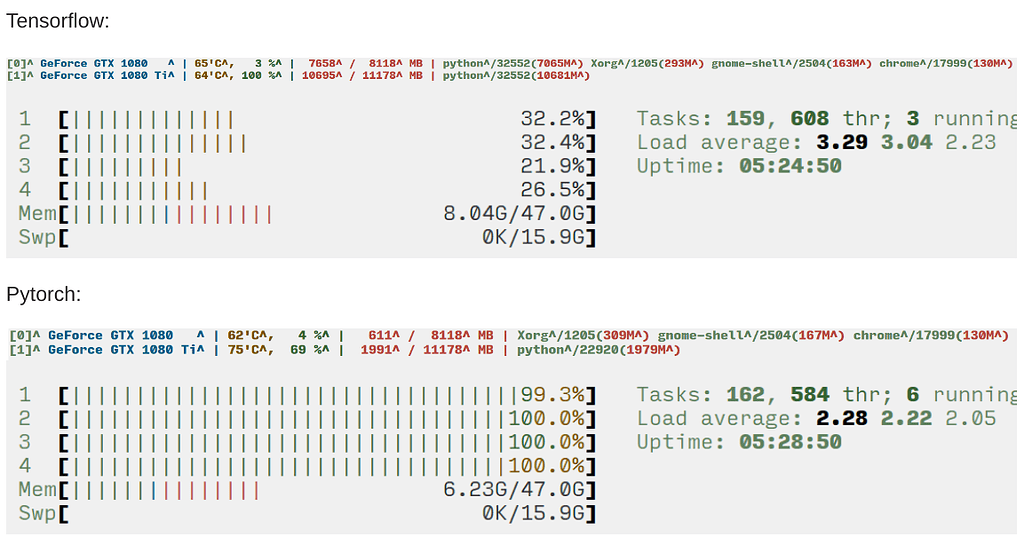Screen dimensions: 1024x537
Task: Click the Uptime 05:24:50 value
Action: 790,166
